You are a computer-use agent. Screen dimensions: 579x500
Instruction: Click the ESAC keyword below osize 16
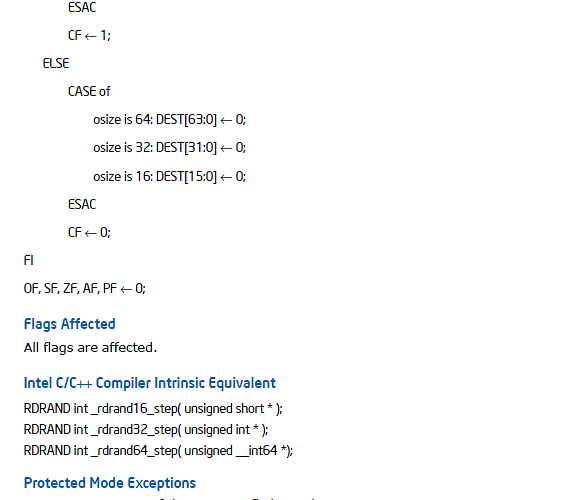pyautogui.click(x=82, y=204)
